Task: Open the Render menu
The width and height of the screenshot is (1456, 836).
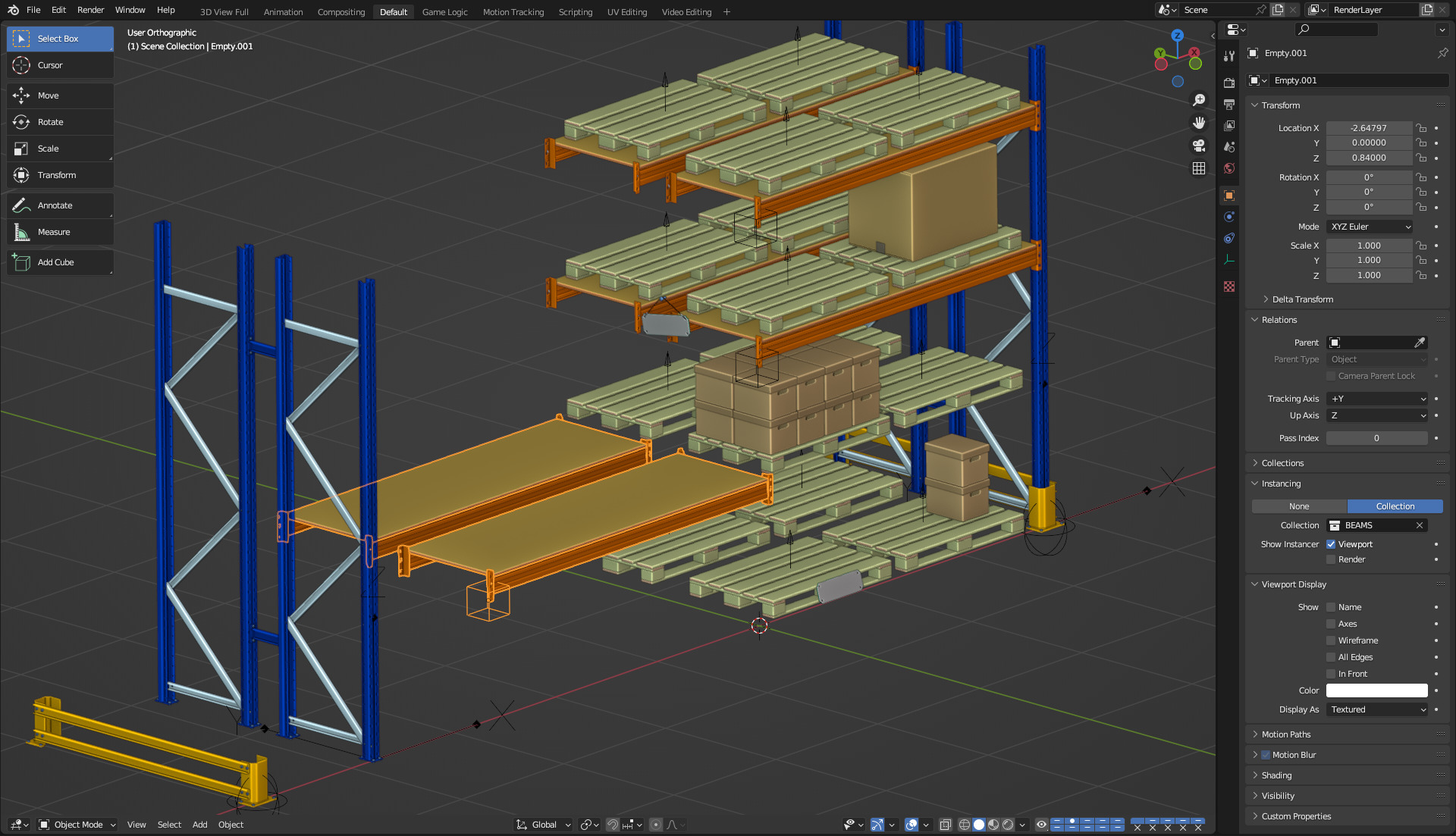Action: coord(90,10)
